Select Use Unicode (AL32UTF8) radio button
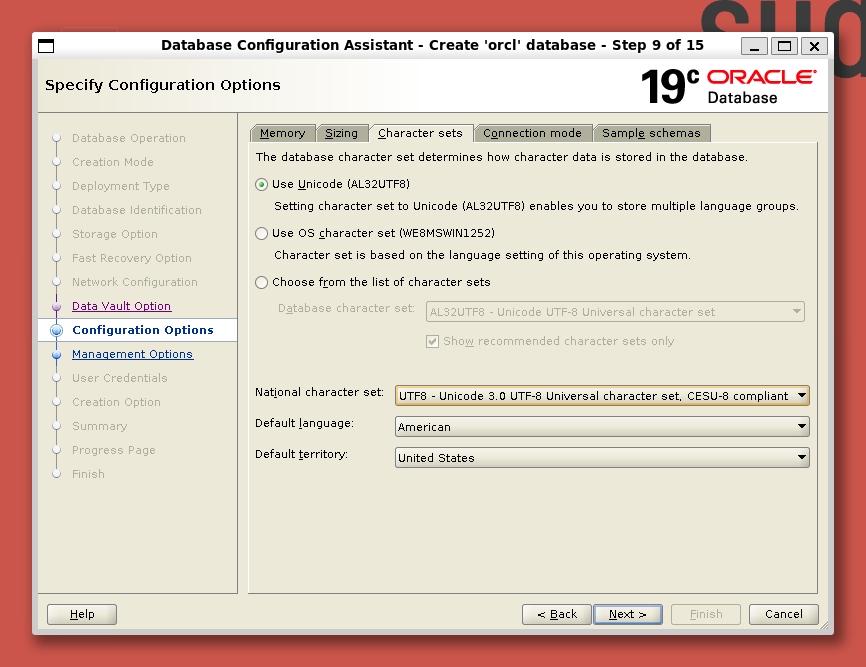The height and width of the screenshot is (667, 866). (262, 184)
